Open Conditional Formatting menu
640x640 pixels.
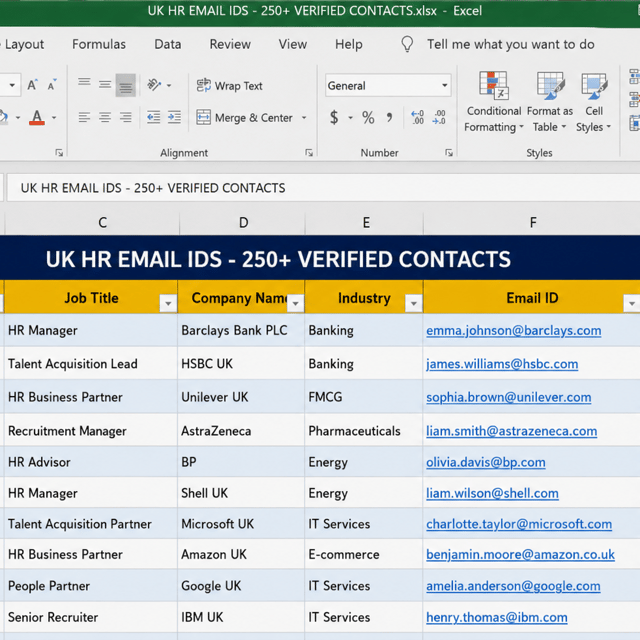click(494, 102)
